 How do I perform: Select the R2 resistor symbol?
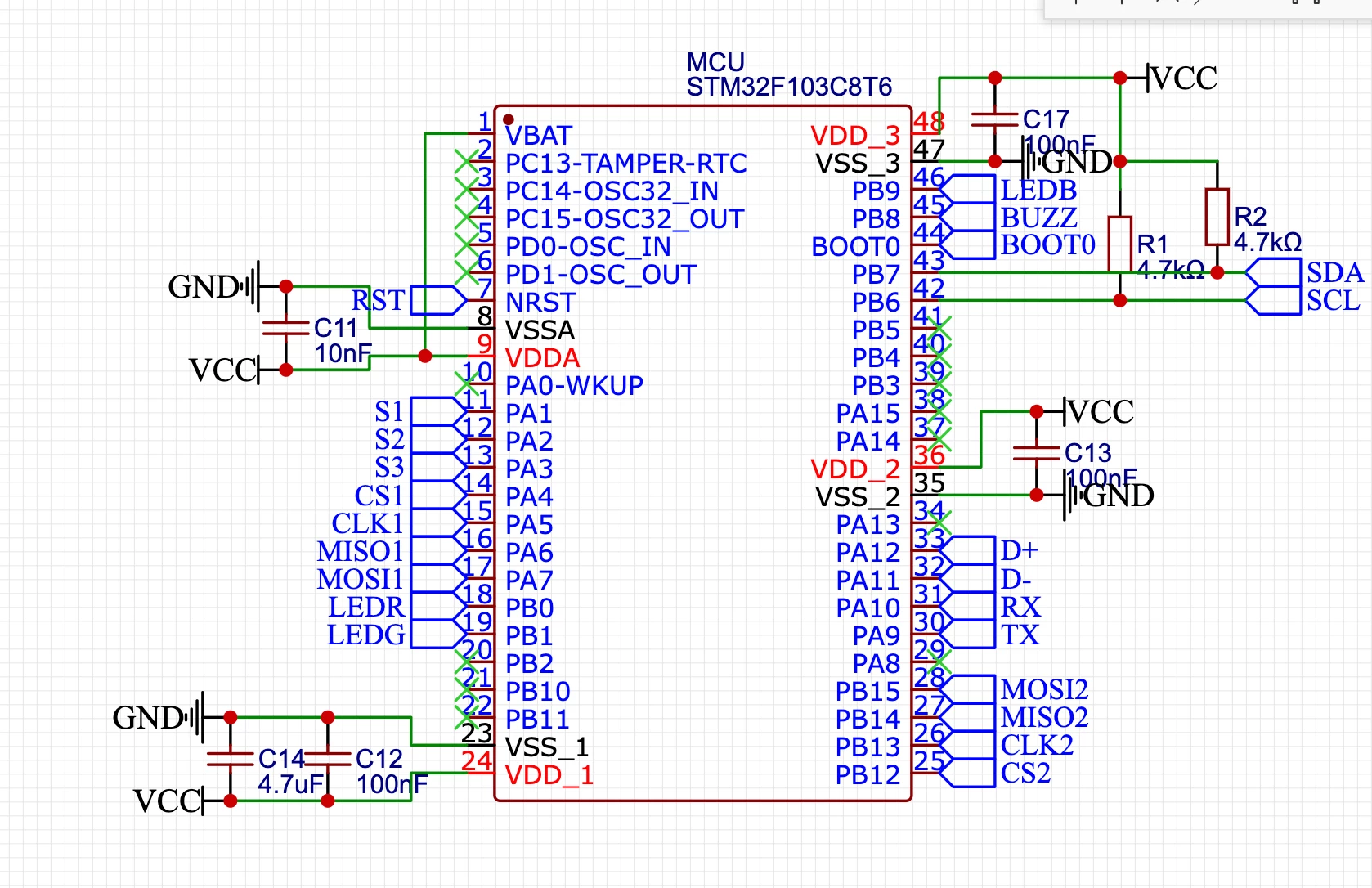(x=1217, y=217)
